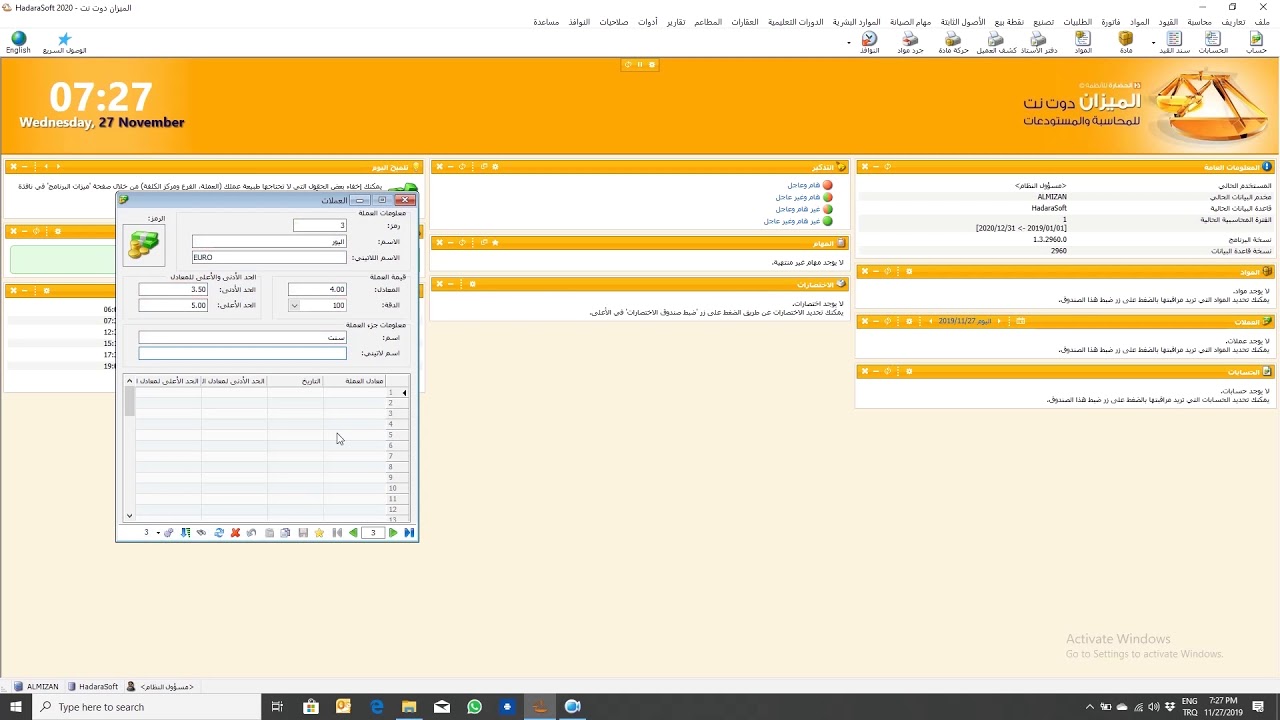
Task: Open the مساعدة menu
Action: tap(546, 22)
